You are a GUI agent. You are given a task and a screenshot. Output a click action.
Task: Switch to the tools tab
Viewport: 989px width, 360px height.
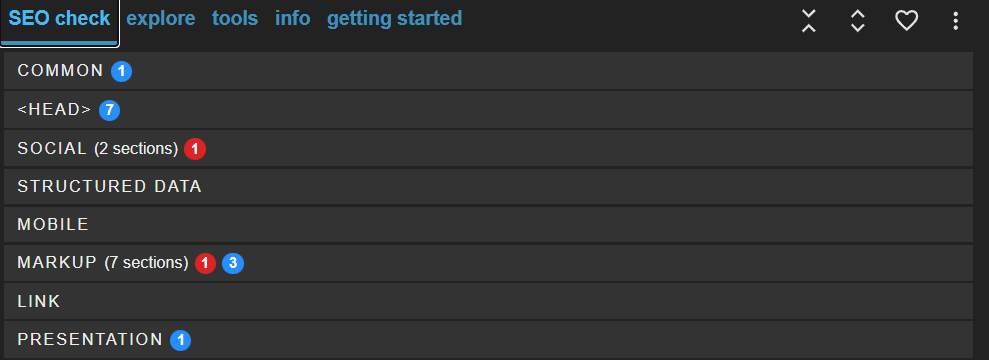point(235,18)
